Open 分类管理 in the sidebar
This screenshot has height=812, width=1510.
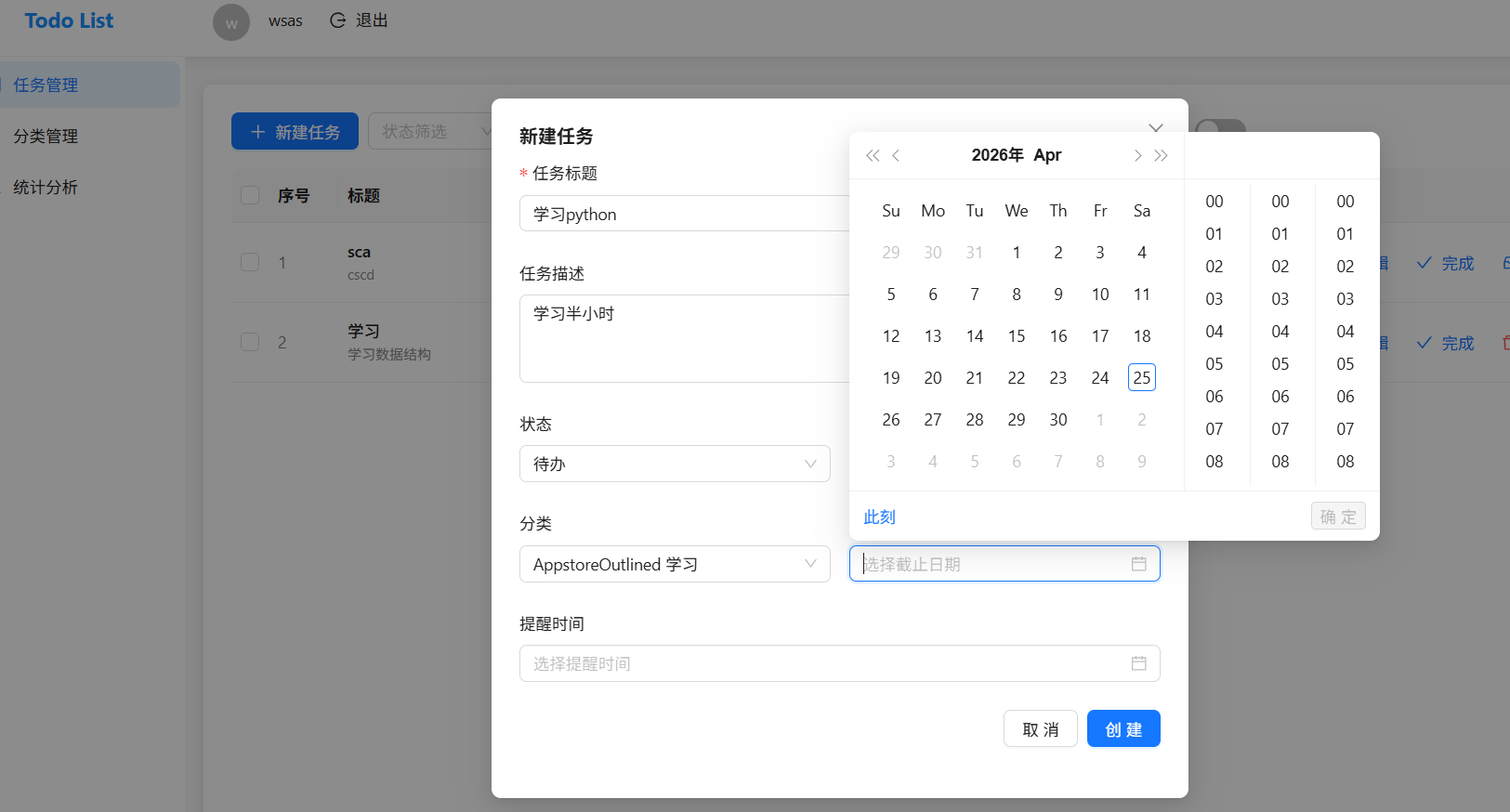(x=46, y=136)
